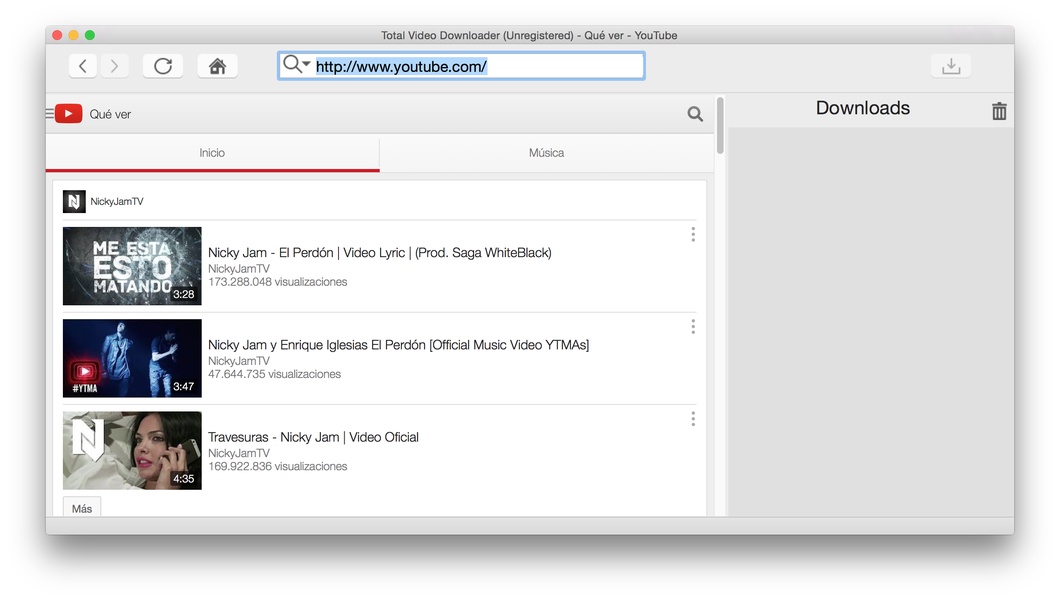The width and height of the screenshot is (1060, 600).
Task: Open the YouTube hamburger menu
Action: pos(49,114)
